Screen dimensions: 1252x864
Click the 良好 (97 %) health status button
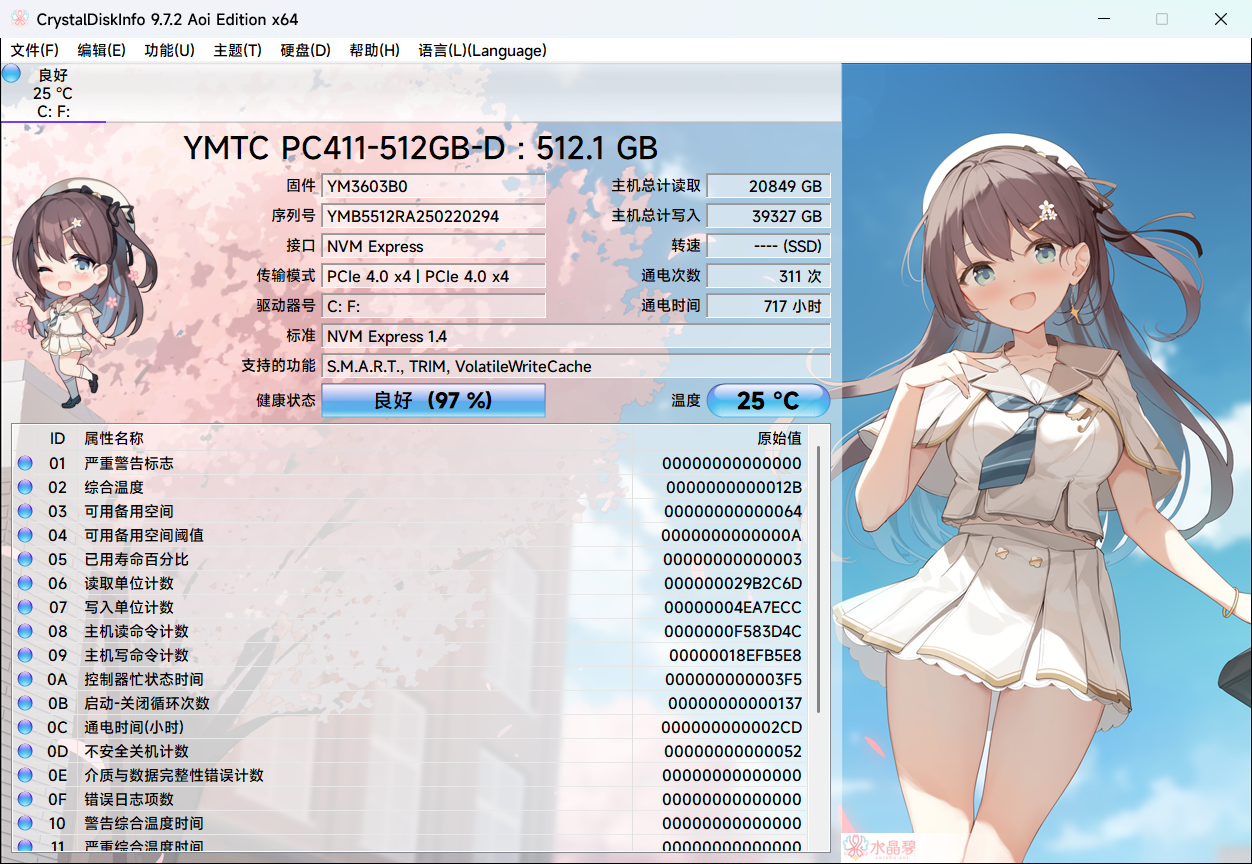[x=433, y=401]
